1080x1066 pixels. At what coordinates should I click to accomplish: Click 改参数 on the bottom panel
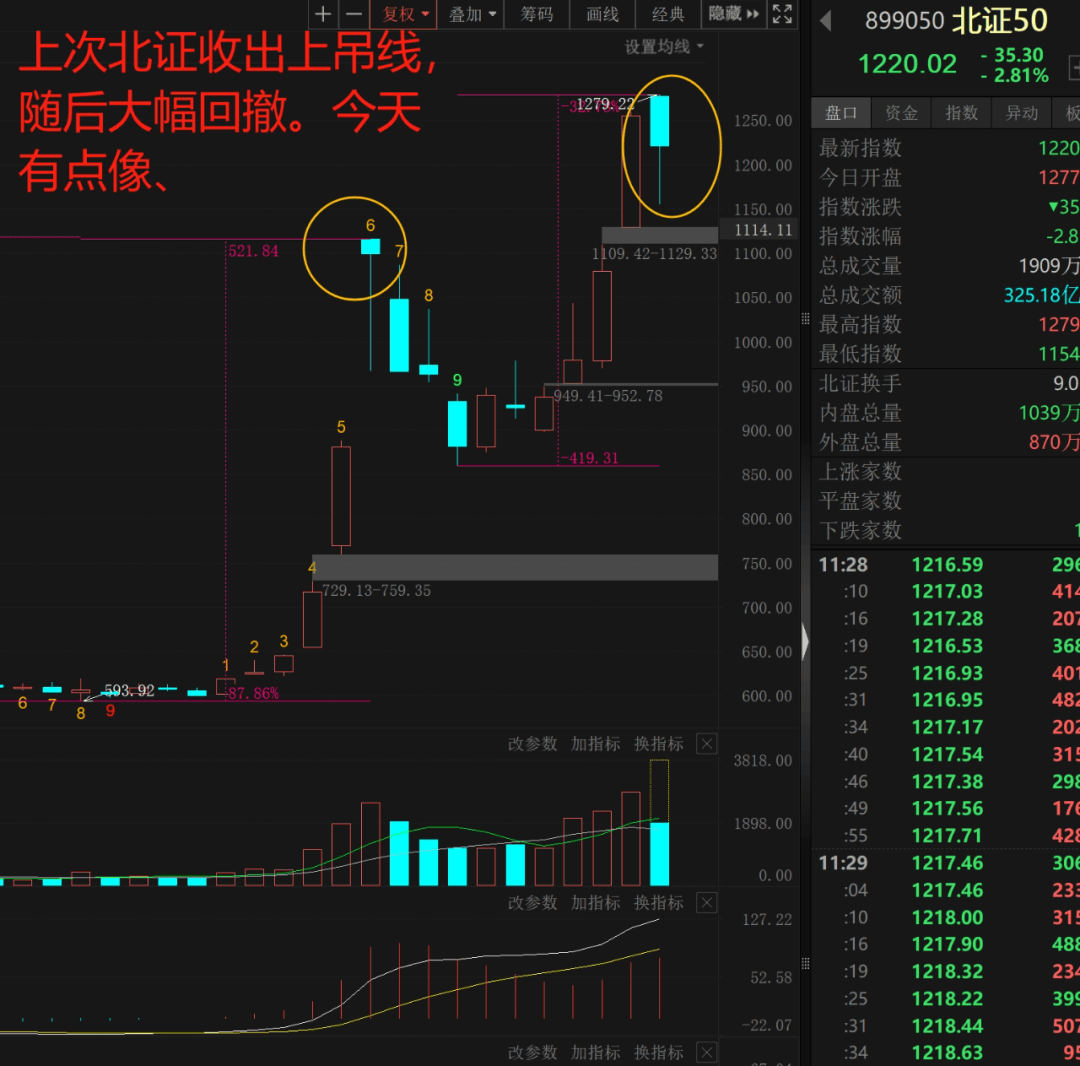pyautogui.click(x=532, y=1052)
